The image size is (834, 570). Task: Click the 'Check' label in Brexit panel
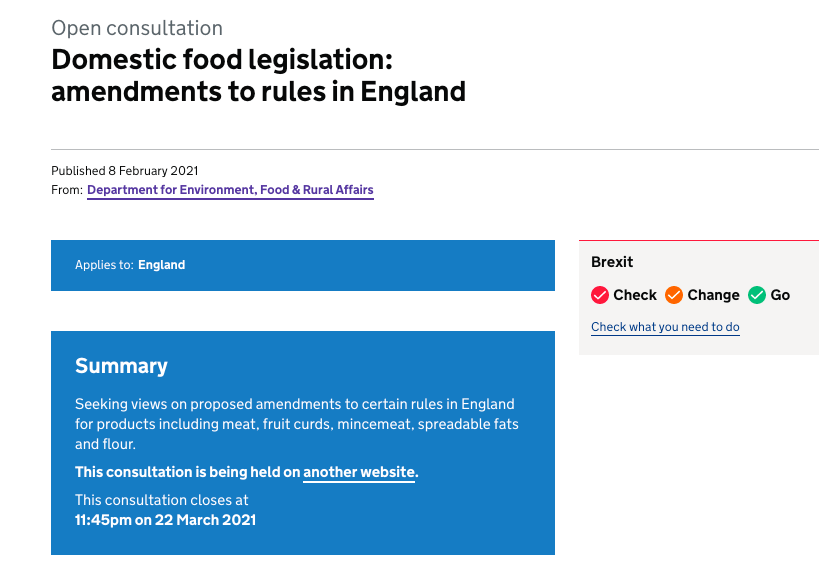tap(635, 295)
